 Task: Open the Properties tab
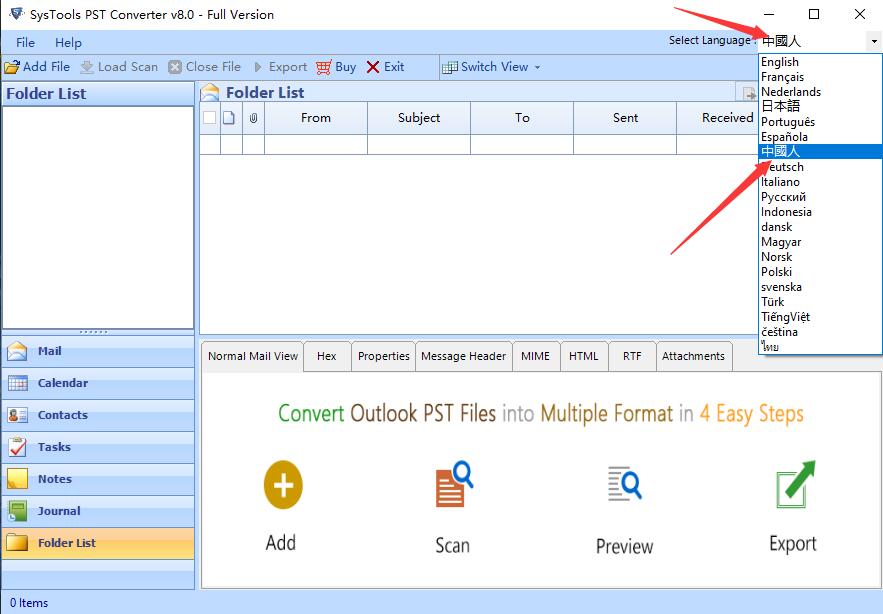383,356
